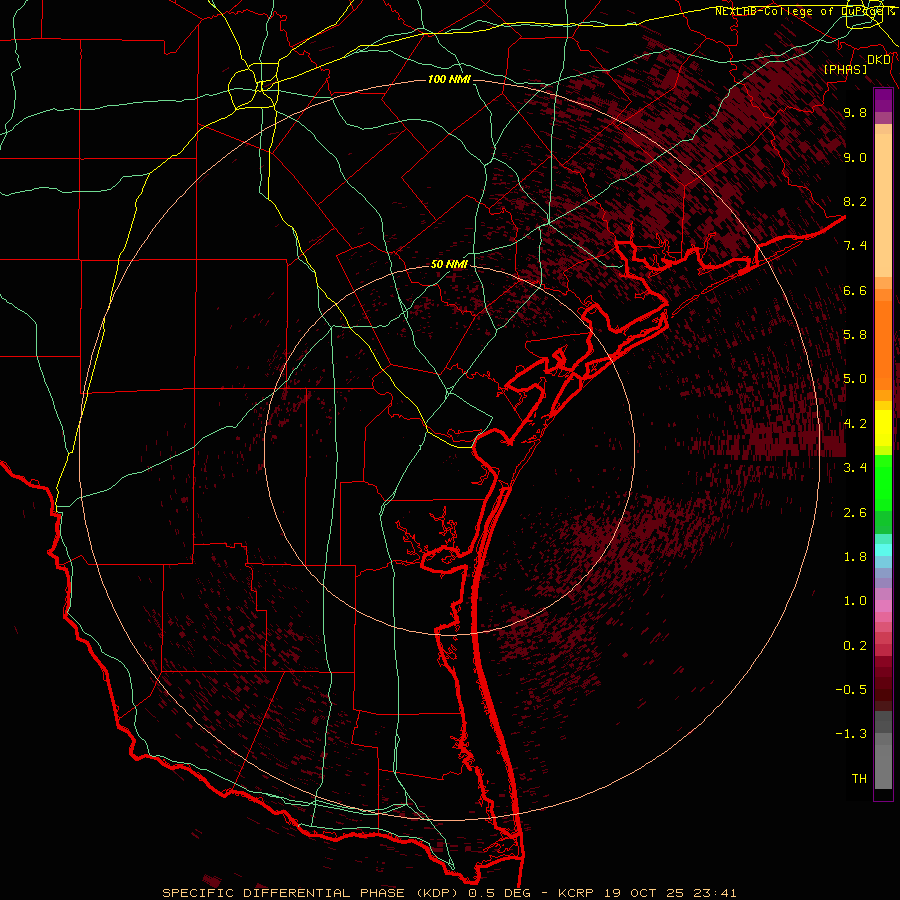Select the 5.0 value on color scale
This screenshot has width=900, height=900.
[x=855, y=379]
